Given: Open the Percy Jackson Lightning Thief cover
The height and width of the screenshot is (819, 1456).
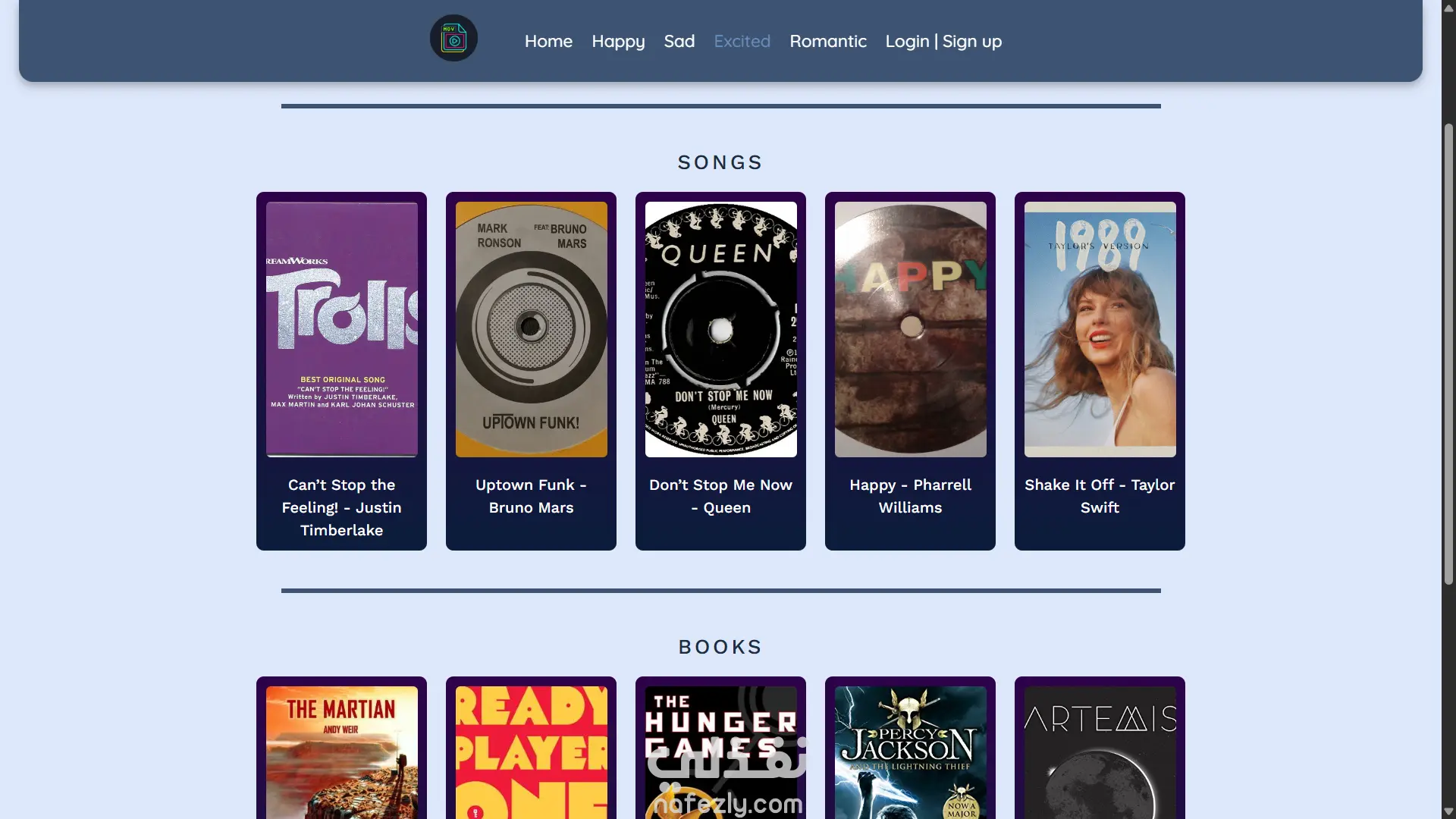Looking at the screenshot, I should pyautogui.click(x=910, y=752).
